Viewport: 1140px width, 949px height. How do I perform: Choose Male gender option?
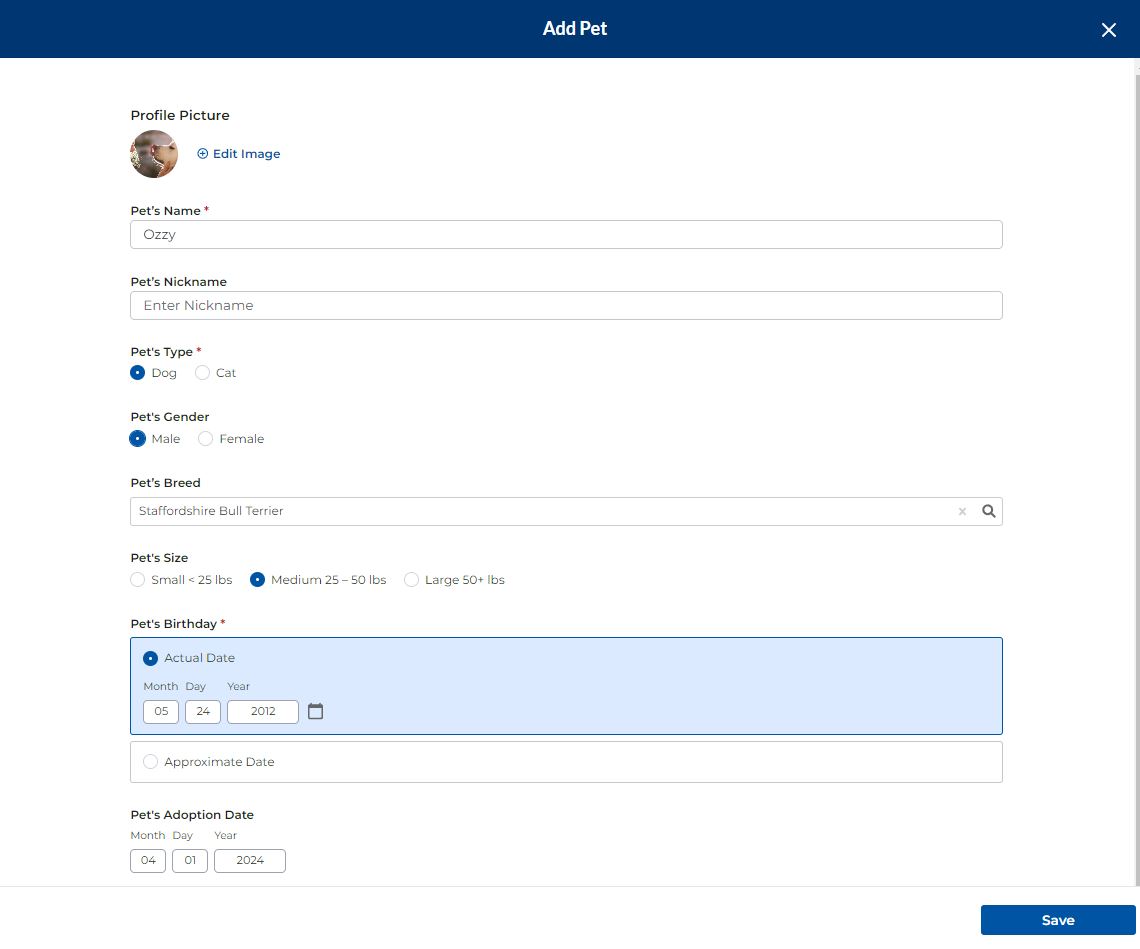(x=137, y=439)
